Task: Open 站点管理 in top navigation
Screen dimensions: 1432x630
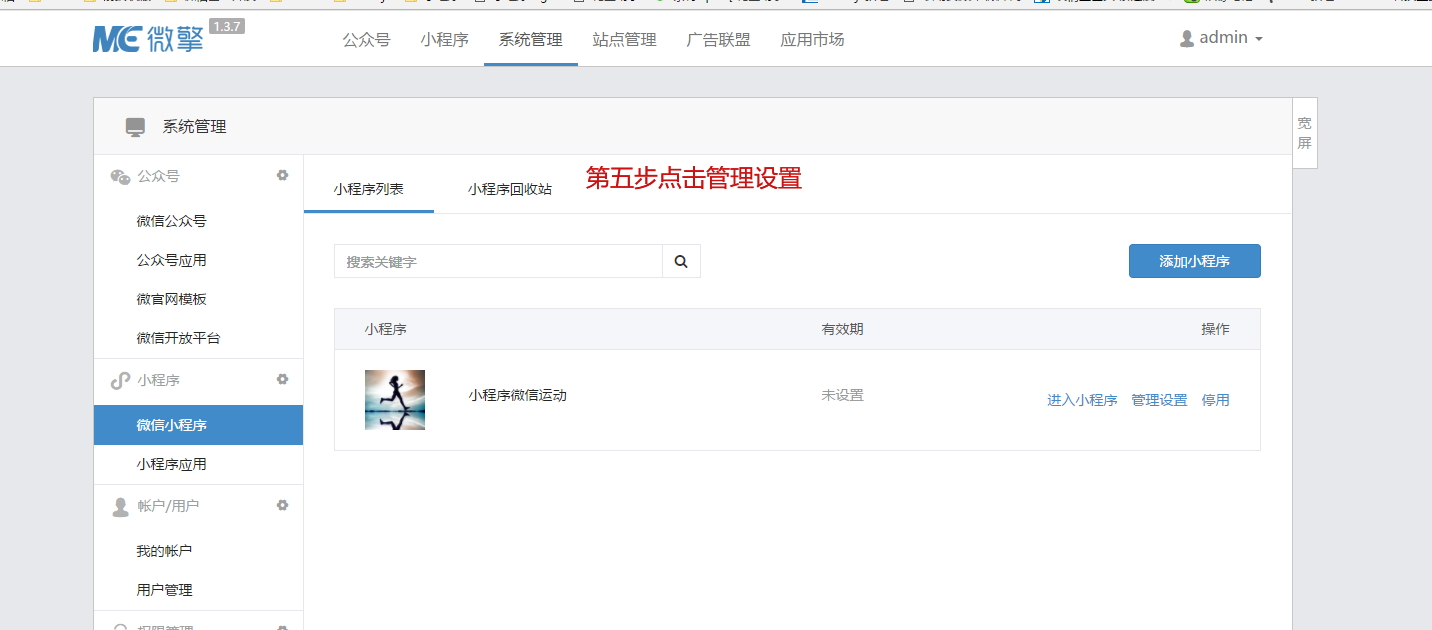Action: pyautogui.click(x=624, y=40)
